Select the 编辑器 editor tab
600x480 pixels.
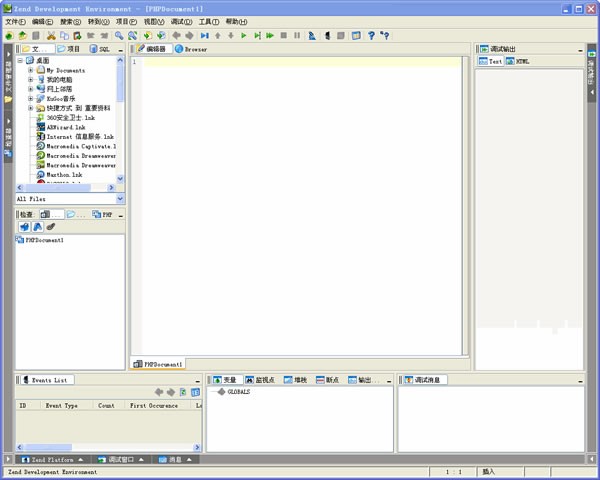[x=152, y=49]
